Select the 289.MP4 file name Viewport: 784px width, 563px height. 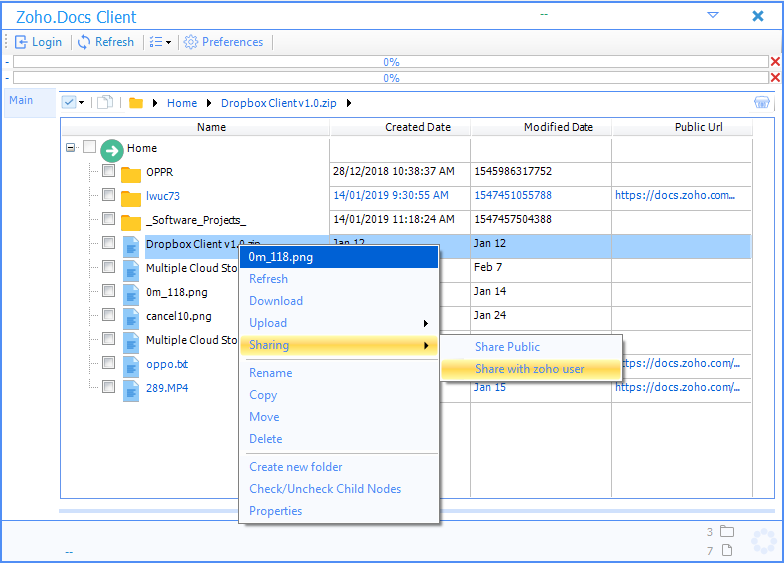point(167,388)
